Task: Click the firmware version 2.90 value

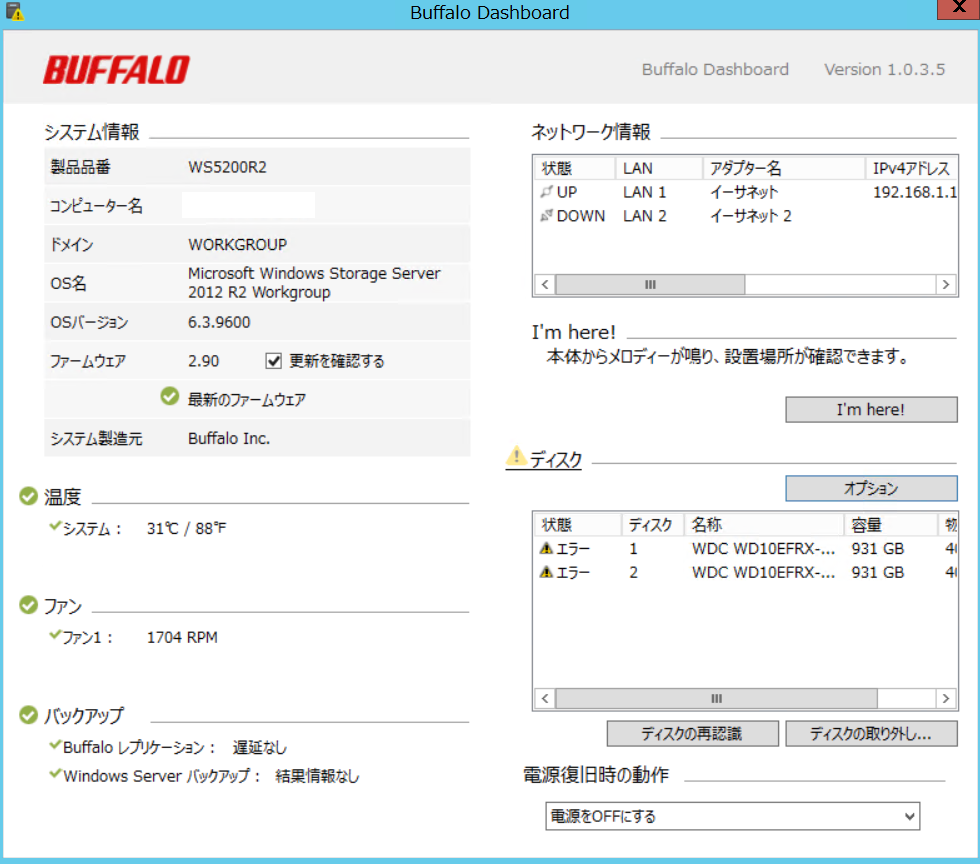Action: (x=204, y=361)
